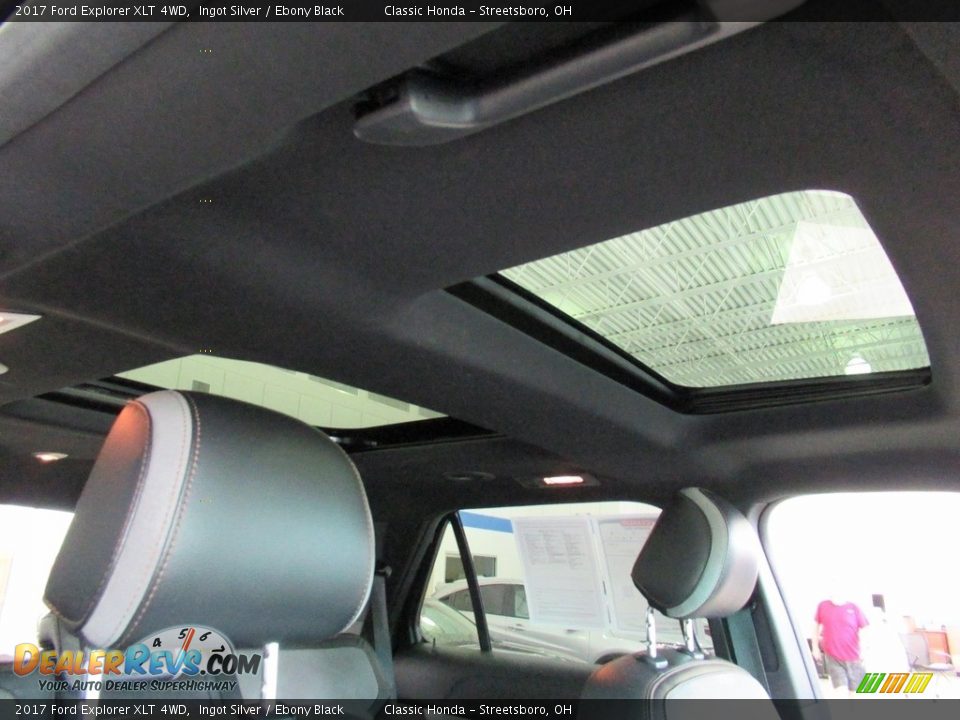This screenshot has width=960, height=720.
Task: Select the bottom "2017 Ford Explorer XLT 4WD" caption
Action: [x=101, y=710]
